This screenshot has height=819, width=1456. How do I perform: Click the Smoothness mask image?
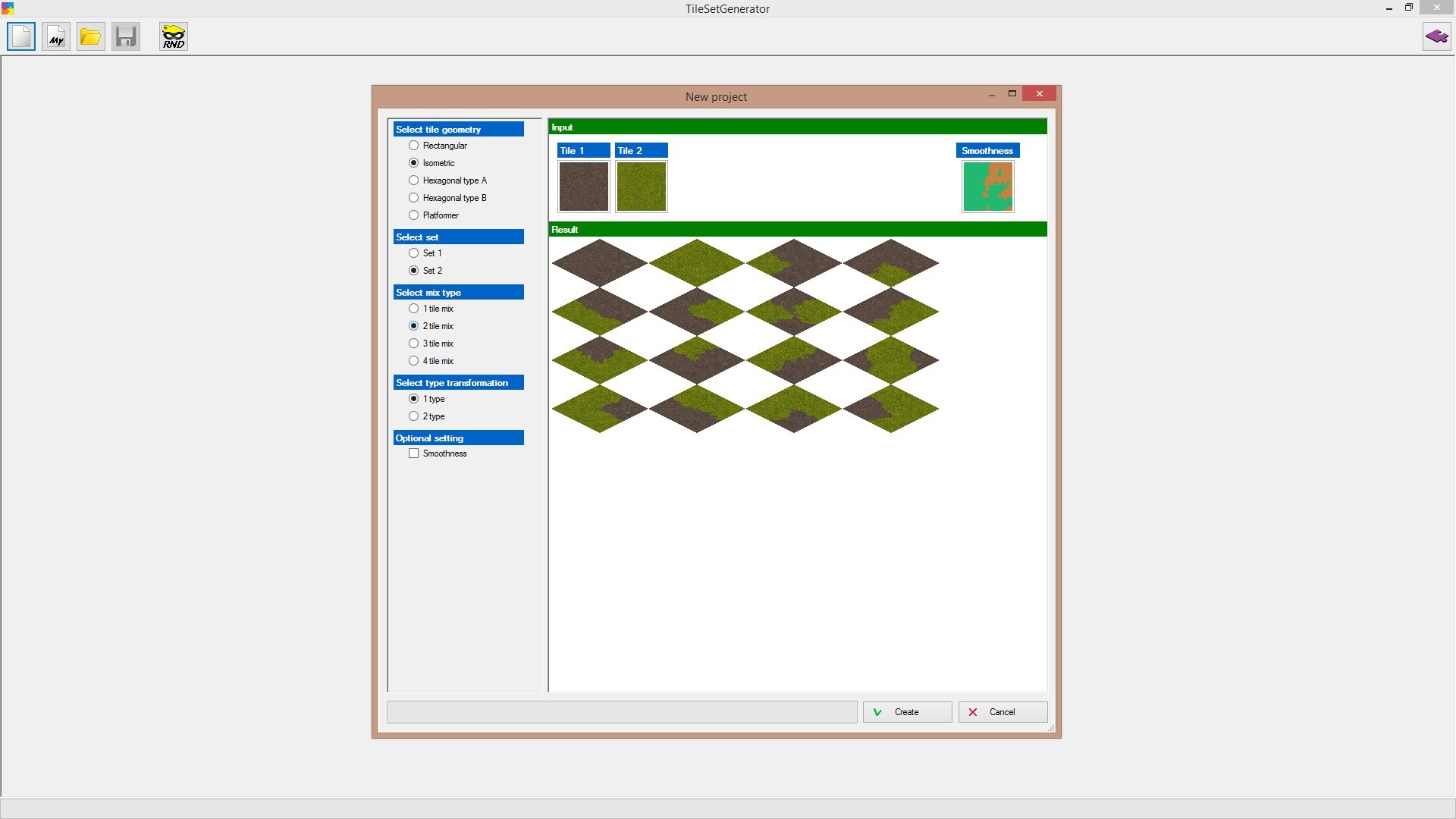click(x=987, y=187)
